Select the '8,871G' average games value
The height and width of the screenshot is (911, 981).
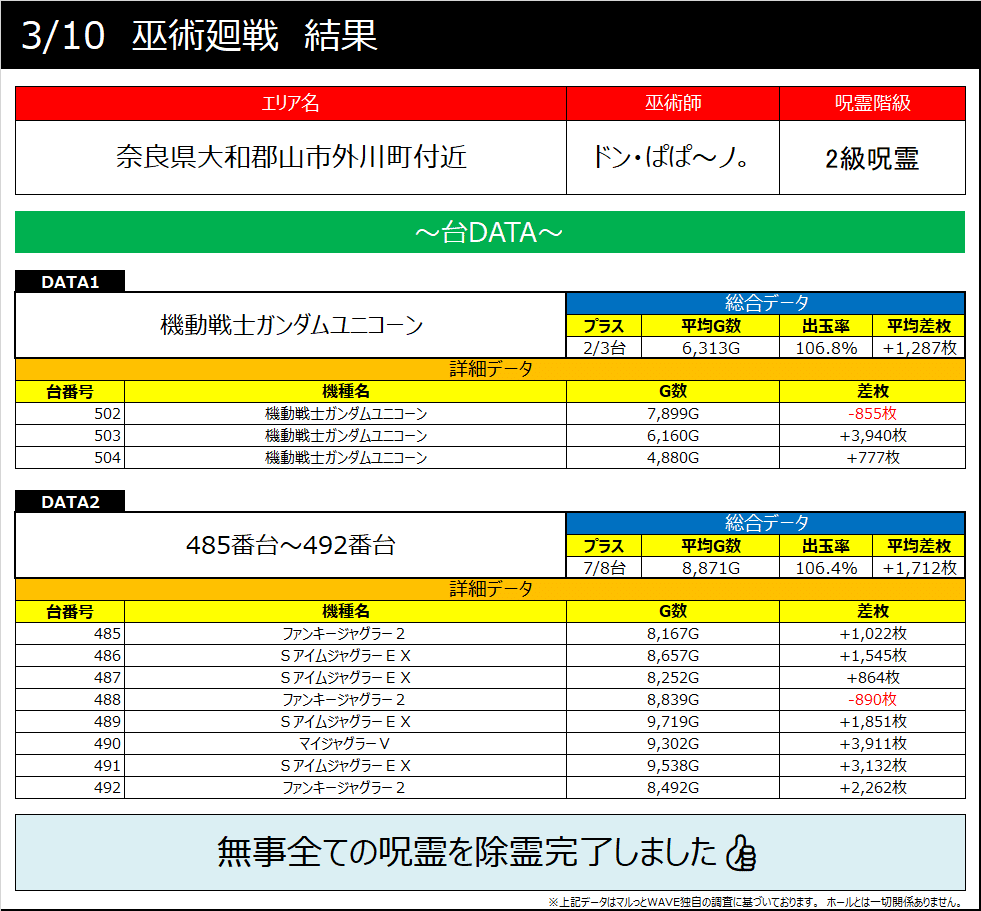click(x=710, y=567)
